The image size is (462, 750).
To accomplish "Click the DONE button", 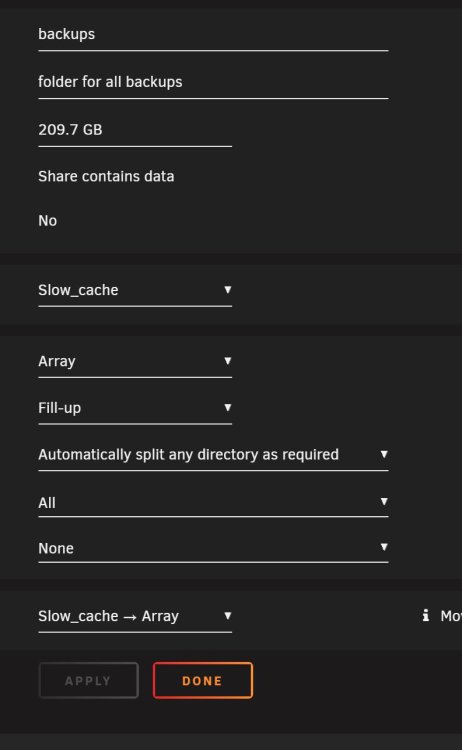I will coord(203,681).
